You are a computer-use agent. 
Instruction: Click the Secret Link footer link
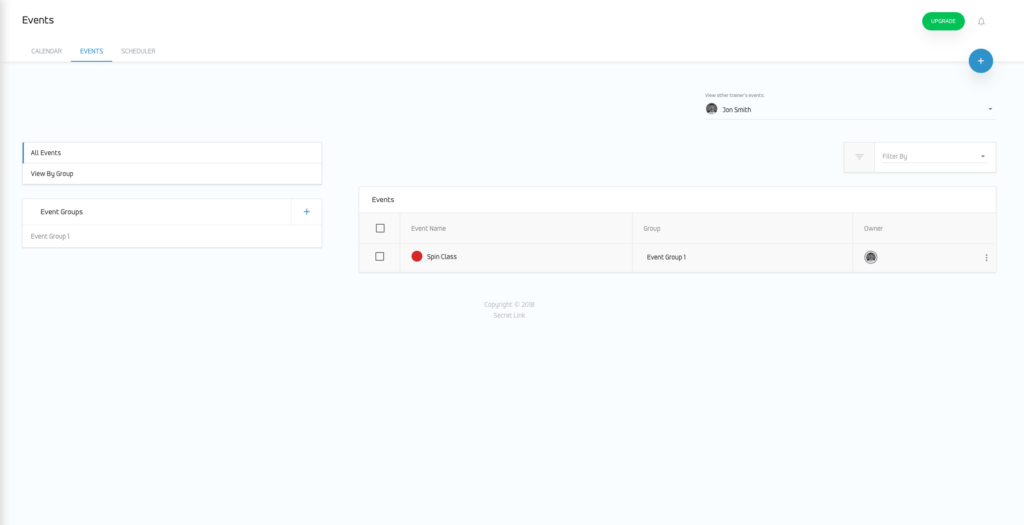tap(509, 315)
